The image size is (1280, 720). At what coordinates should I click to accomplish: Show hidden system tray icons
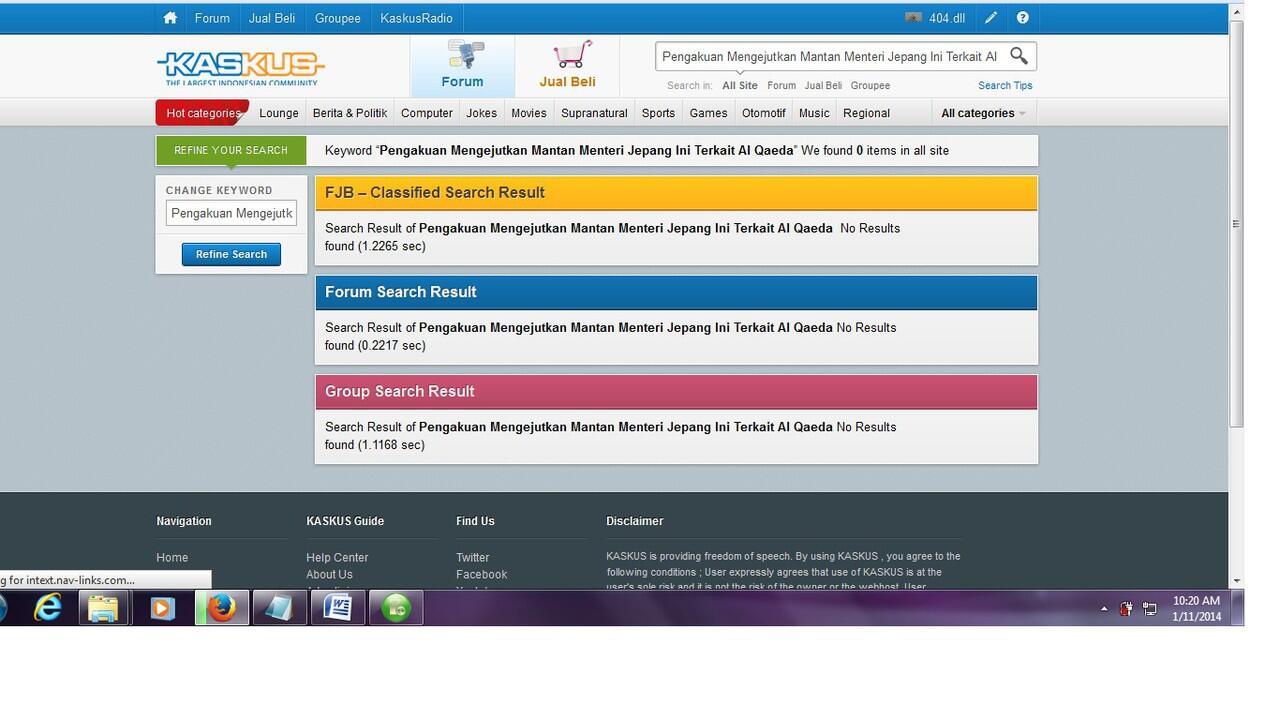[x=1104, y=608]
